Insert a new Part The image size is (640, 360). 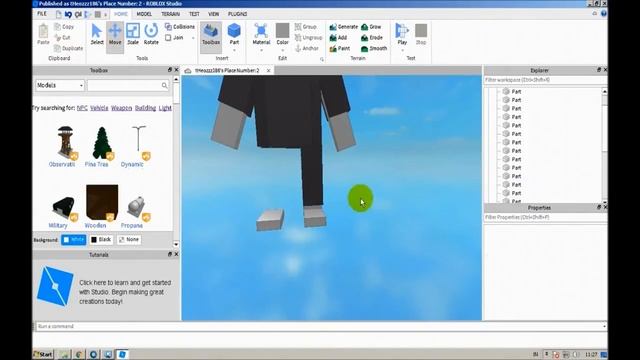coord(234,33)
